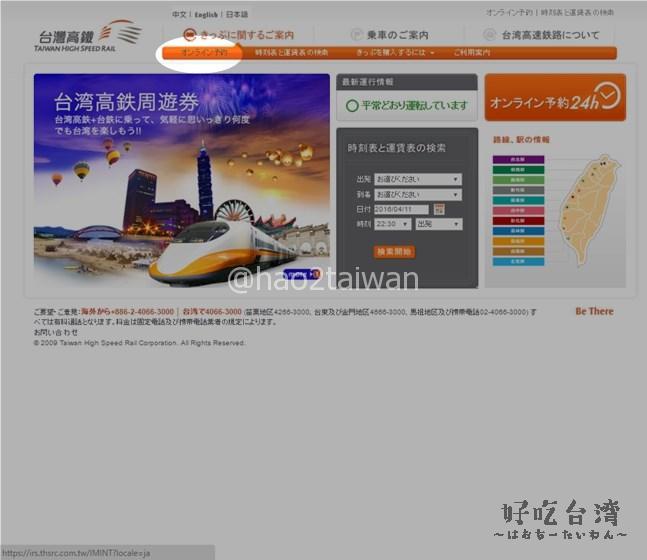
Task: Open the 22:30 time dropdown
Action: click(x=392, y=224)
